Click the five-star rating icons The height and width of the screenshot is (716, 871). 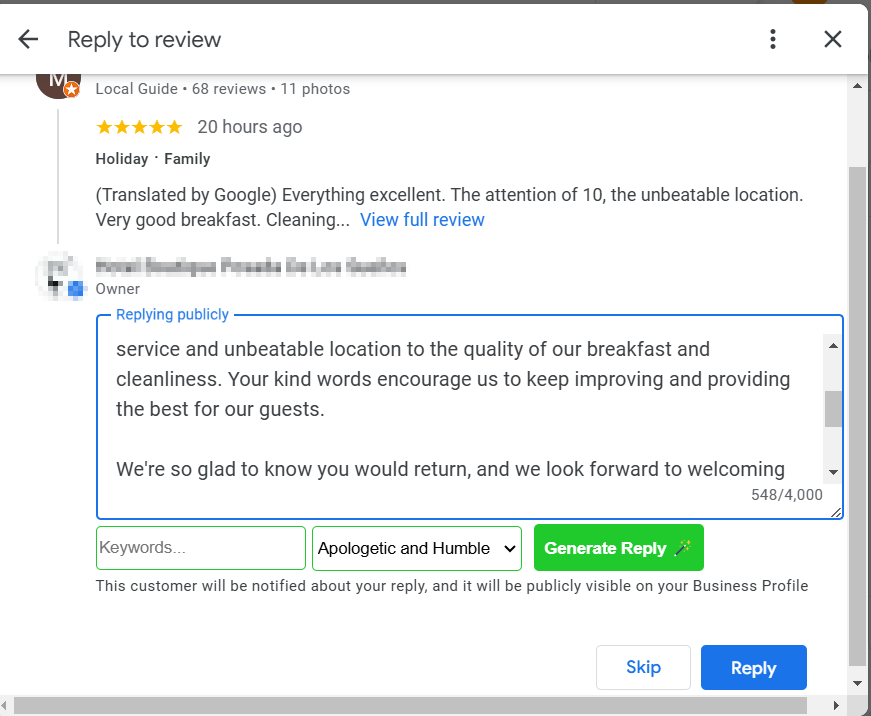[x=139, y=127]
